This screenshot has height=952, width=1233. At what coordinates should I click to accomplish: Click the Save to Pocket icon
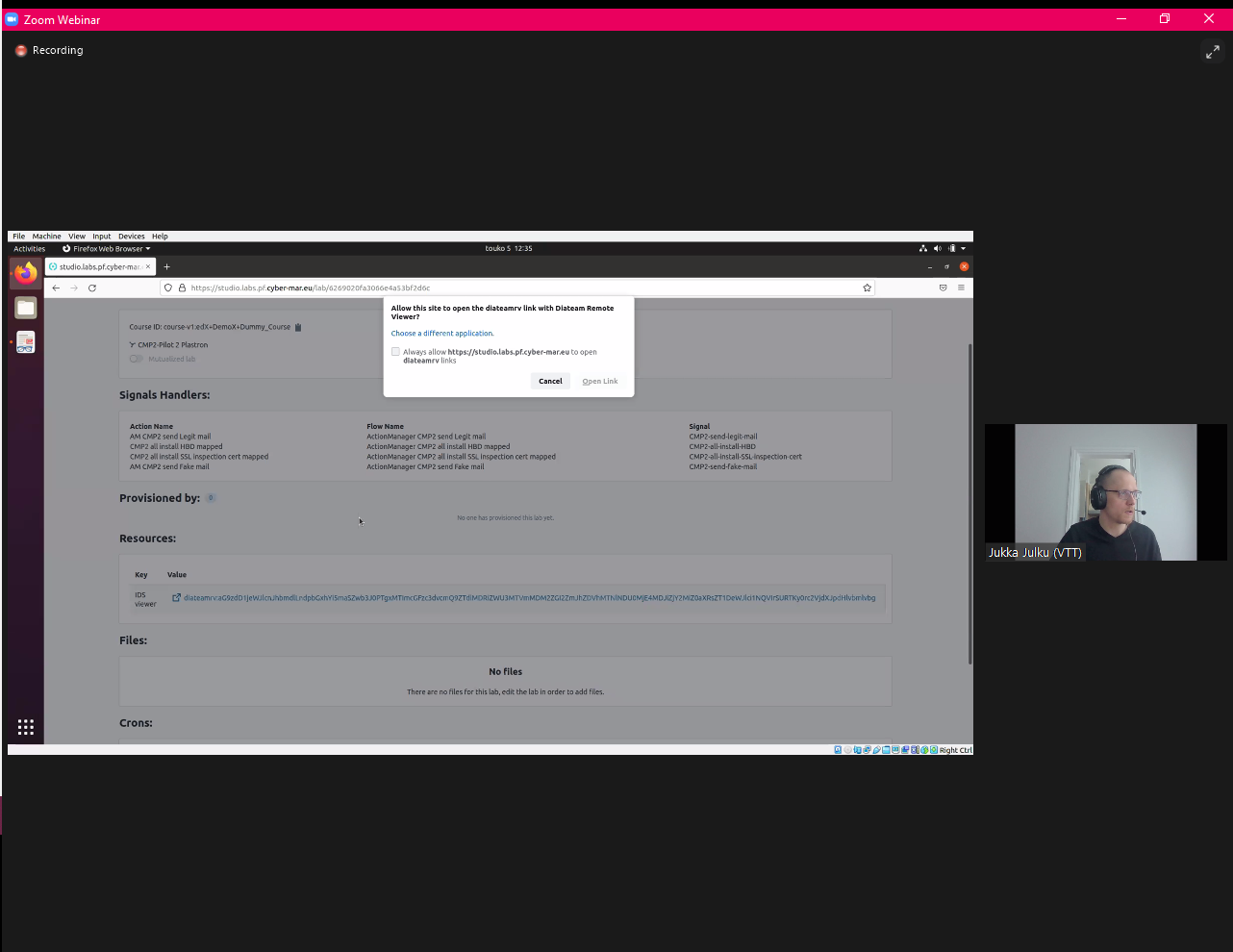pyautogui.click(x=943, y=288)
